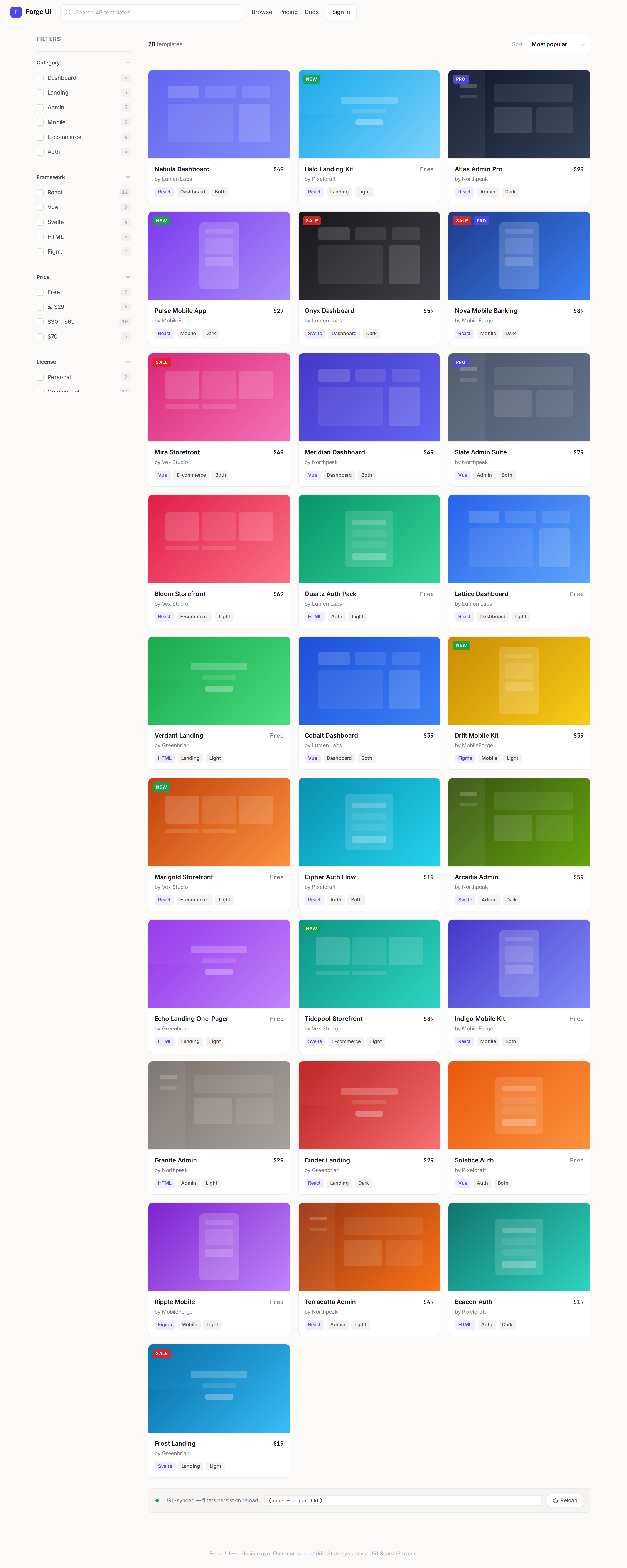
Task: Click the URL sync state field
Action: click(x=403, y=1500)
